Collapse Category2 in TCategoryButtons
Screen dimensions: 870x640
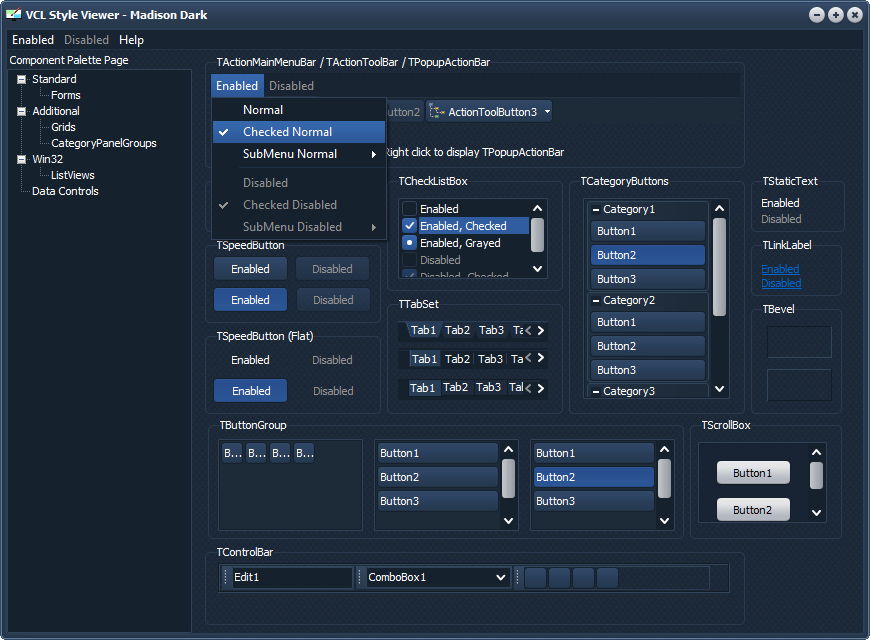[595, 301]
